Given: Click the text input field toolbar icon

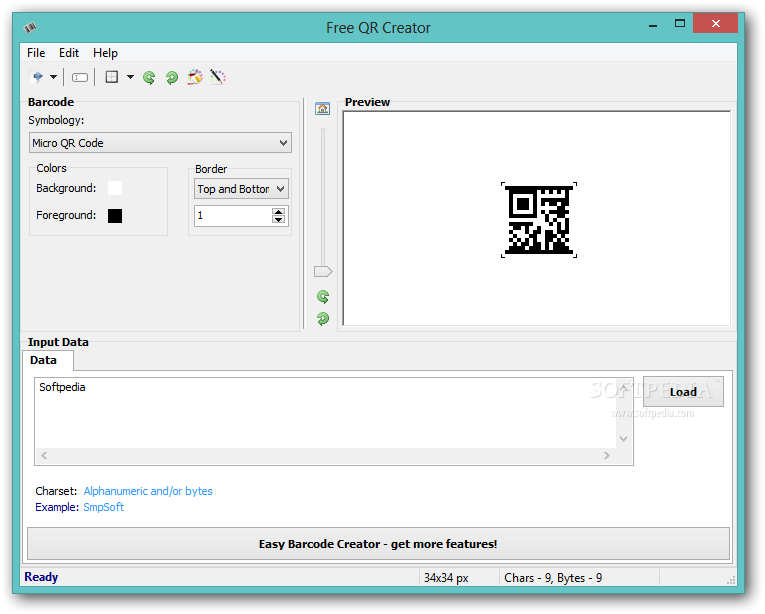Looking at the screenshot, I should coord(80,77).
